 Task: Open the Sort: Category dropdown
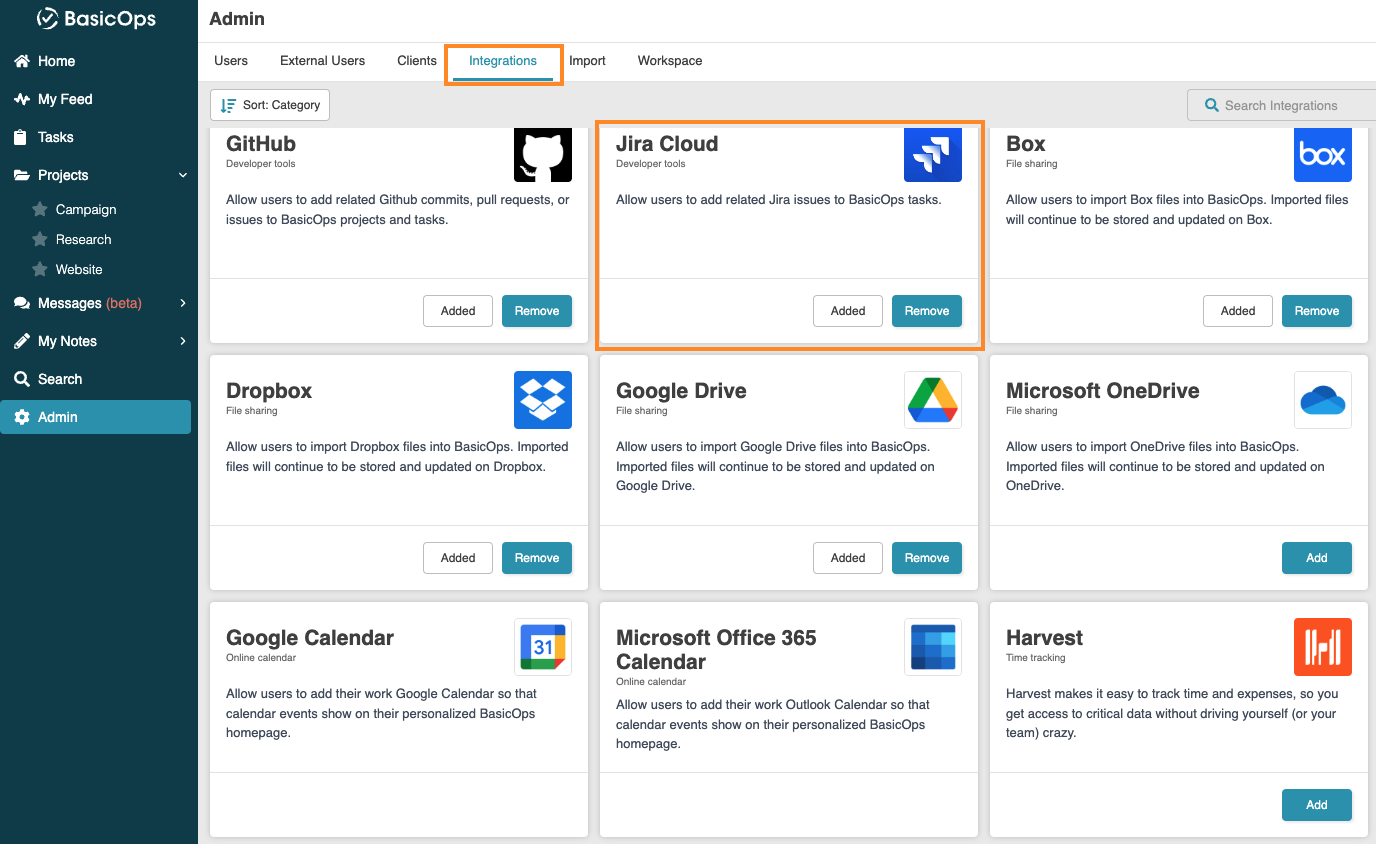pyautogui.click(x=270, y=105)
